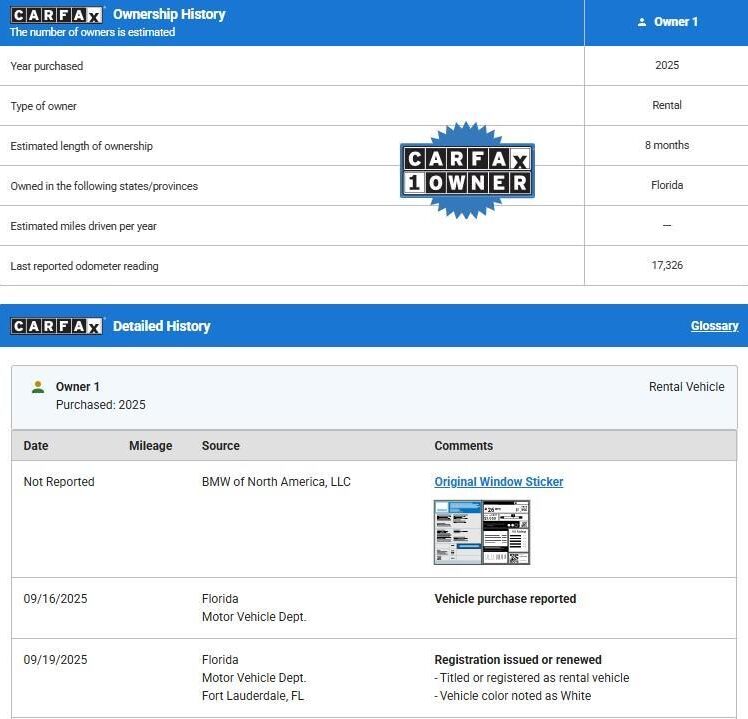Click the person icon beside Owner 1 column header
The image size is (748, 719).
click(x=642, y=22)
